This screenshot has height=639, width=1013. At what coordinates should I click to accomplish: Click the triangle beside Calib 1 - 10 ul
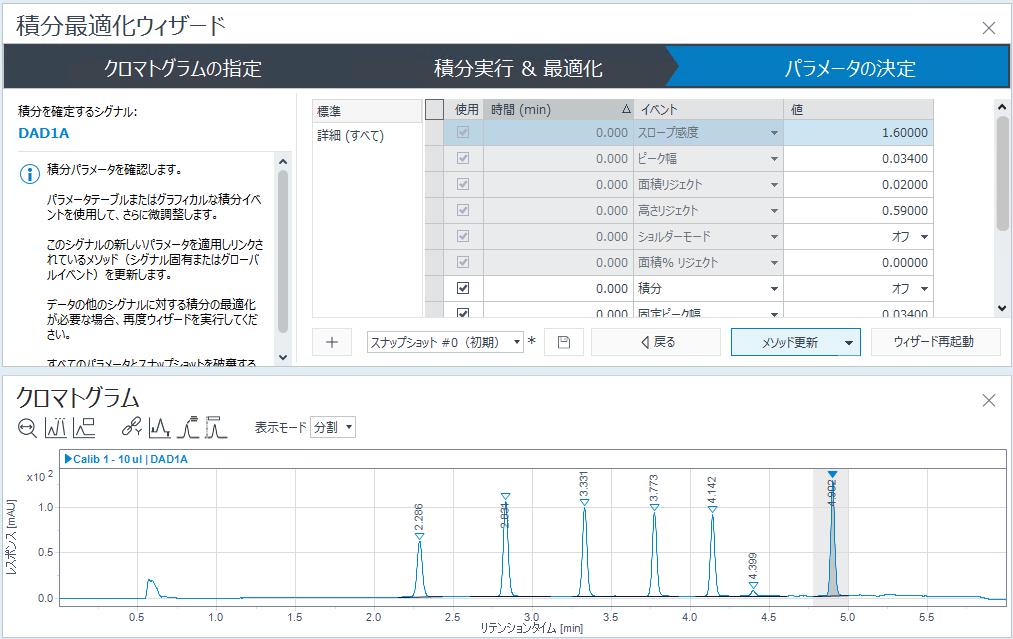click(x=68, y=459)
